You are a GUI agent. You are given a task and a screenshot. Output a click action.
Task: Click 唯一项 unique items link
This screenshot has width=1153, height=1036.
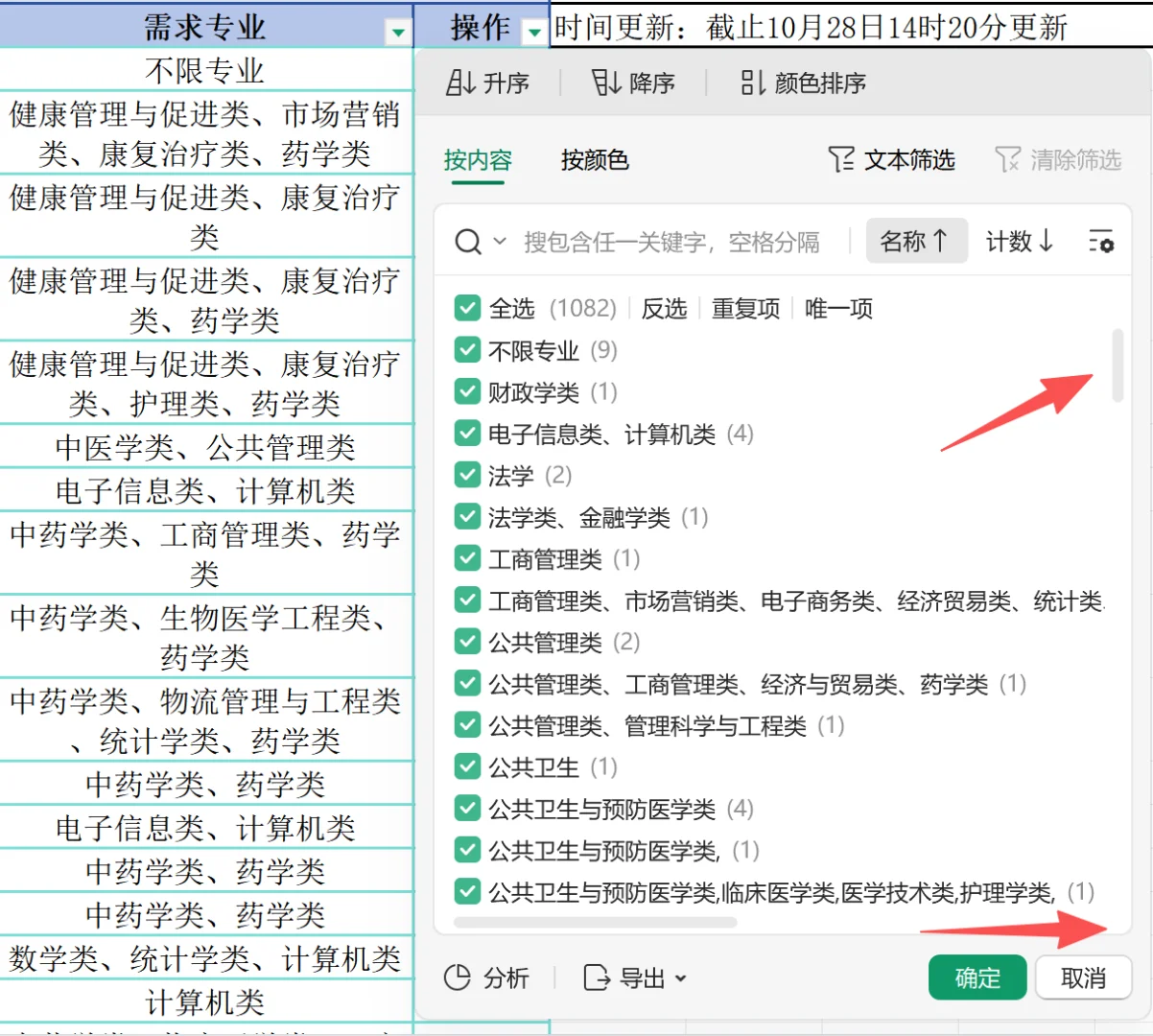(839, 309)
